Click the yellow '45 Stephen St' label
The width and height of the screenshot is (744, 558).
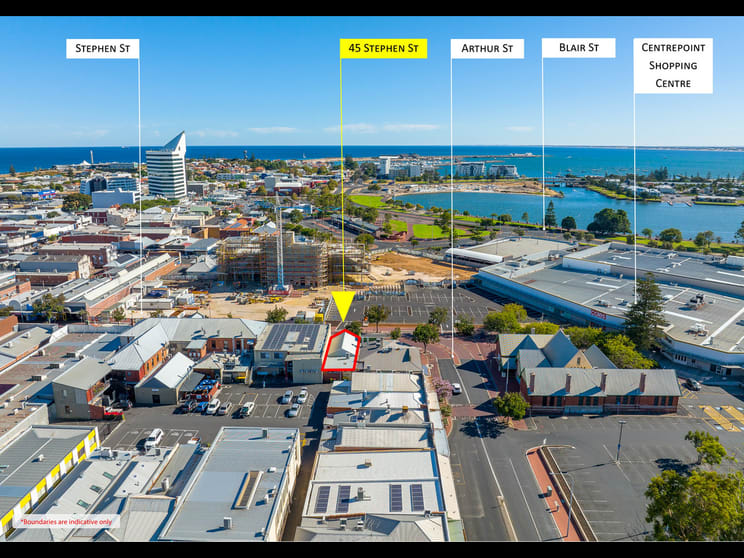tap(383, 48)
